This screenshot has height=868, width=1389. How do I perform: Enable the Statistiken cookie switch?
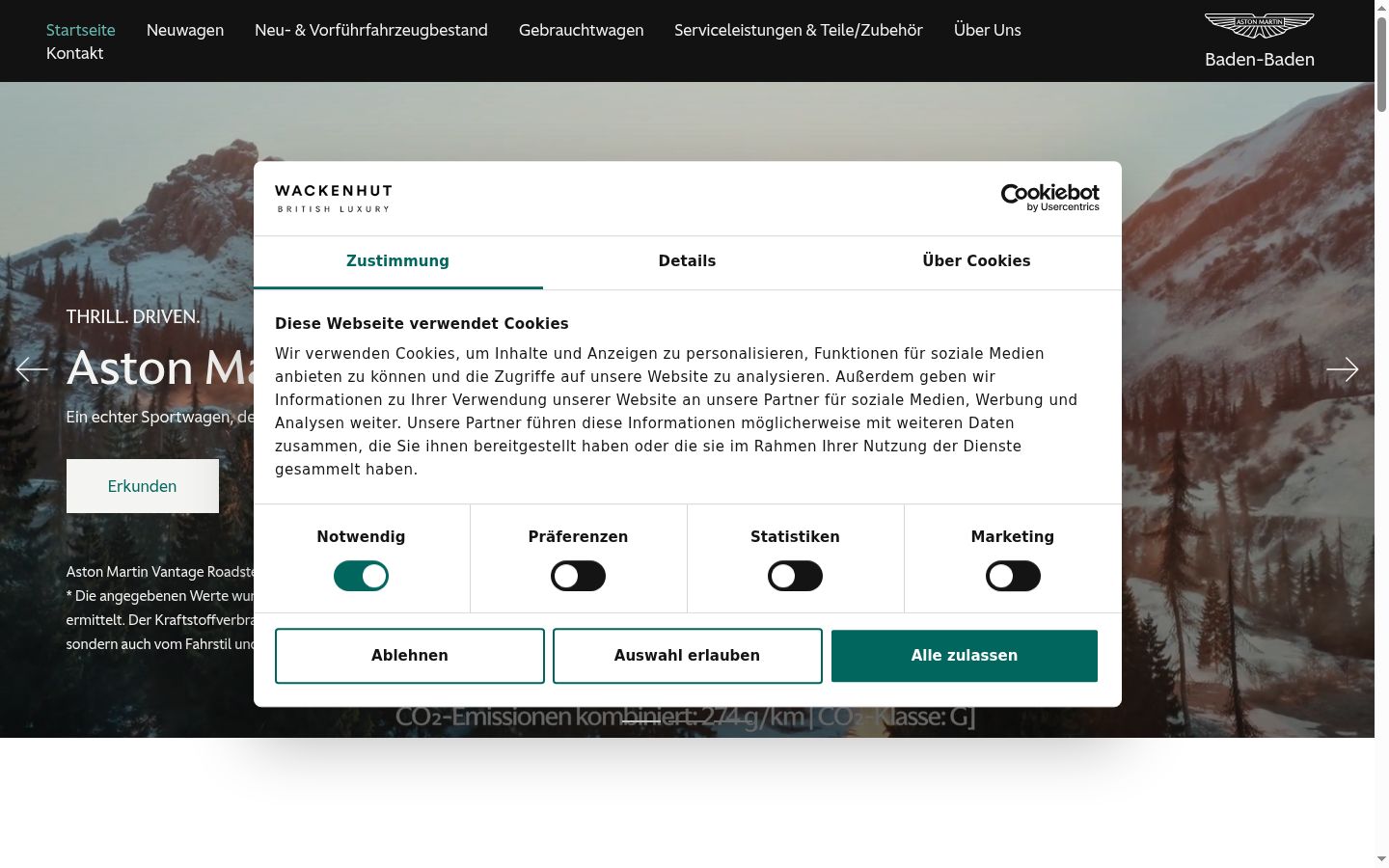[795, 576]
